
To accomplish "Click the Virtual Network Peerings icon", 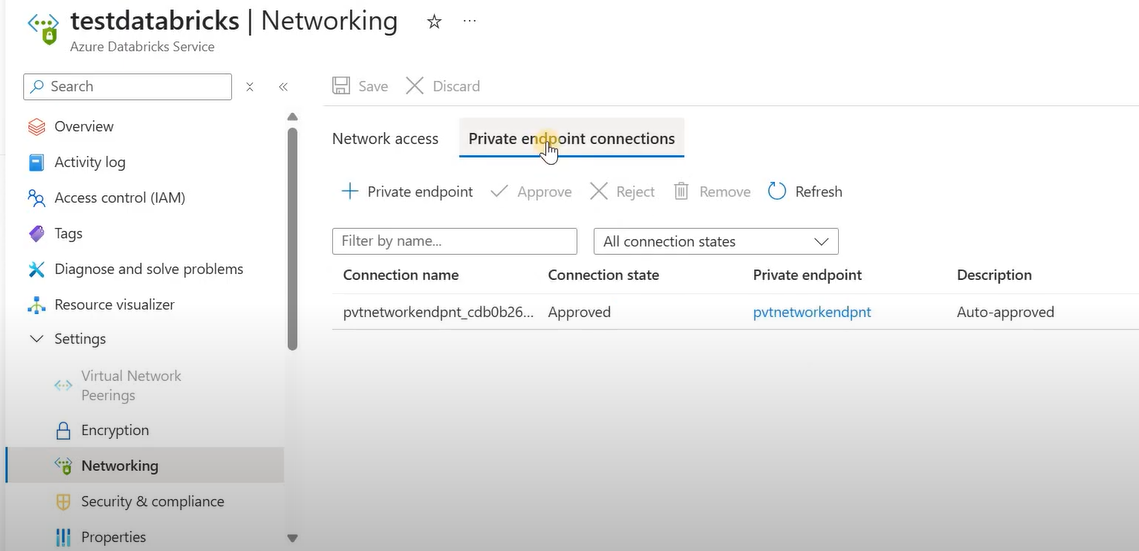I will 63,385.
